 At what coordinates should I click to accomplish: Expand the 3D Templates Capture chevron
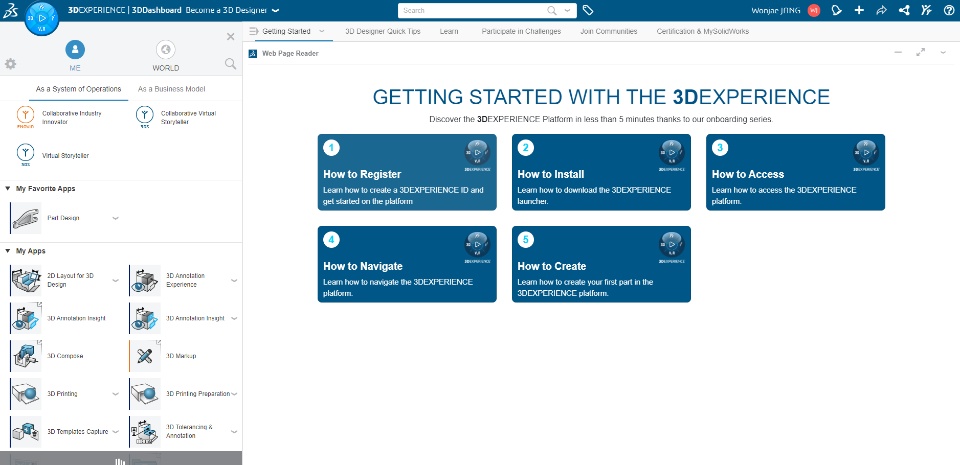pos(115,432)
